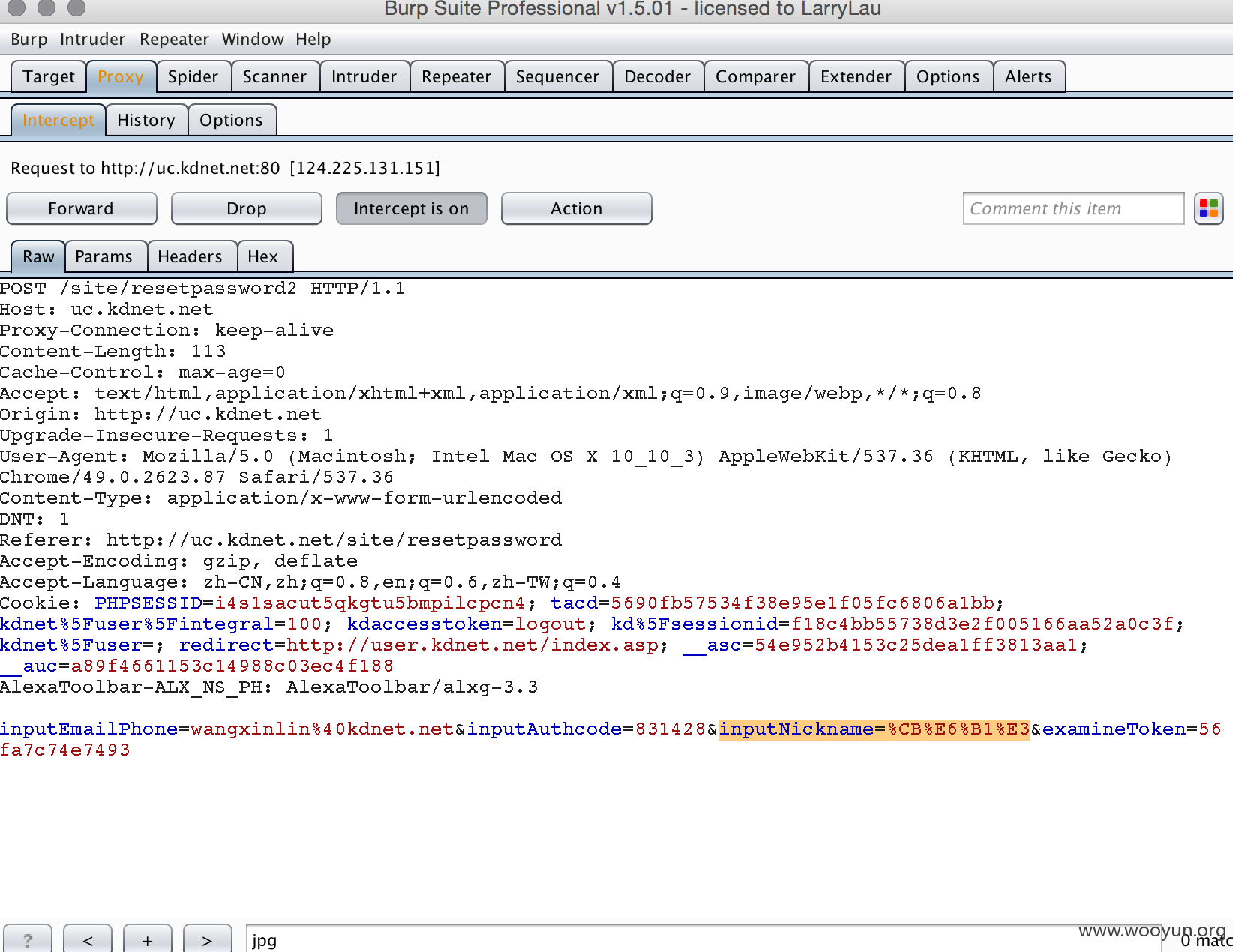Viewport: 1233px width, 952px height.
Task: Open the highlight color picker icon
Action: 1208,208
